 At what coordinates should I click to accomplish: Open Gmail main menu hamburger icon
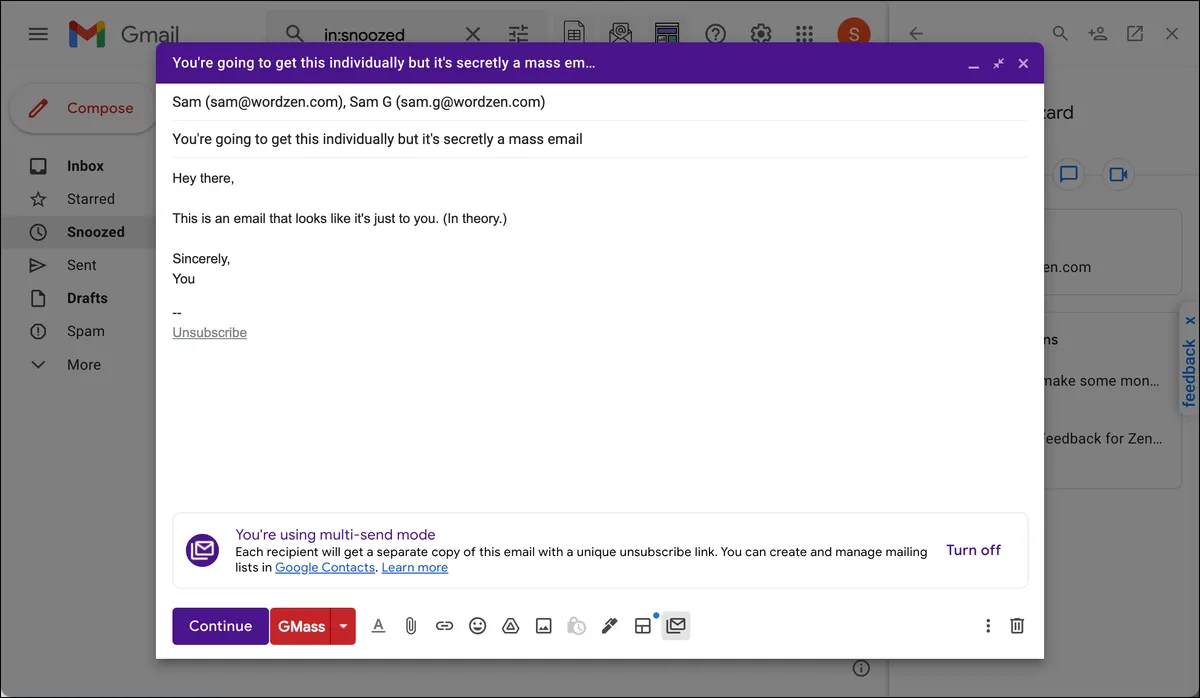click(x=38, y=34)
